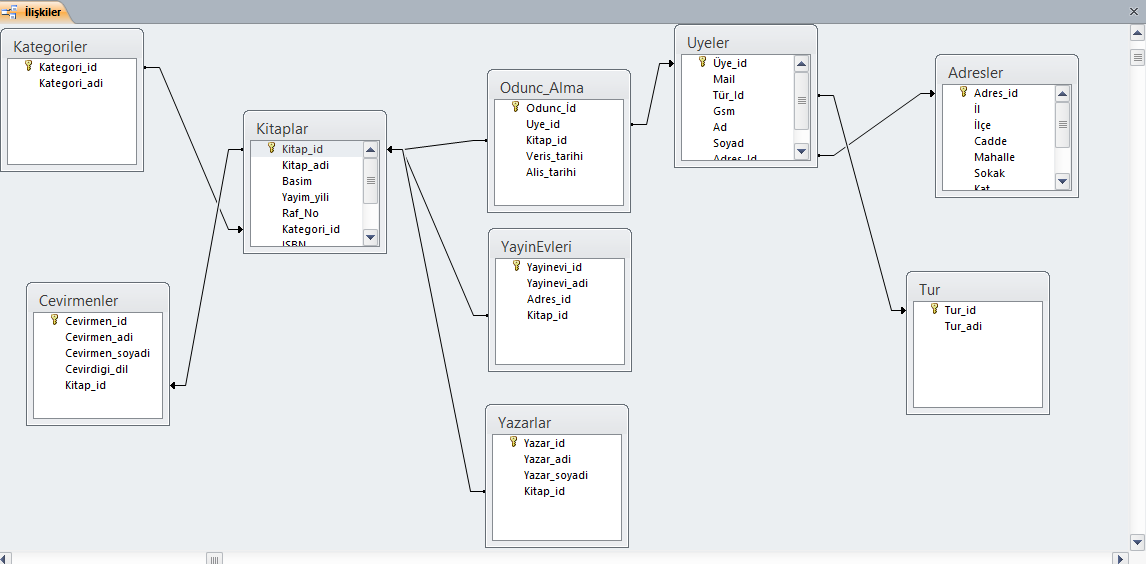Select Cevirdigi_dil field in Cevirmenler table
Viewport: 1146px width, 564px height.
coord(96,369)
